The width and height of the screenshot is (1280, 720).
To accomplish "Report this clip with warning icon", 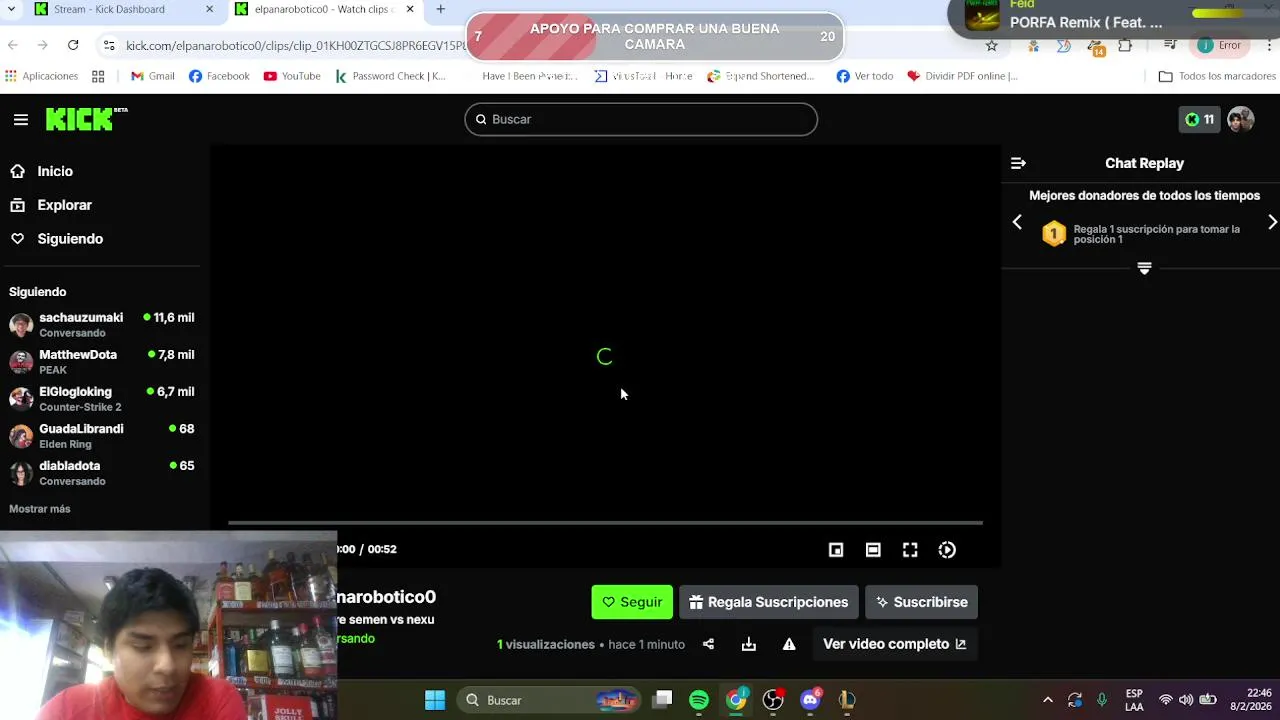I will [x=789, y=644].
